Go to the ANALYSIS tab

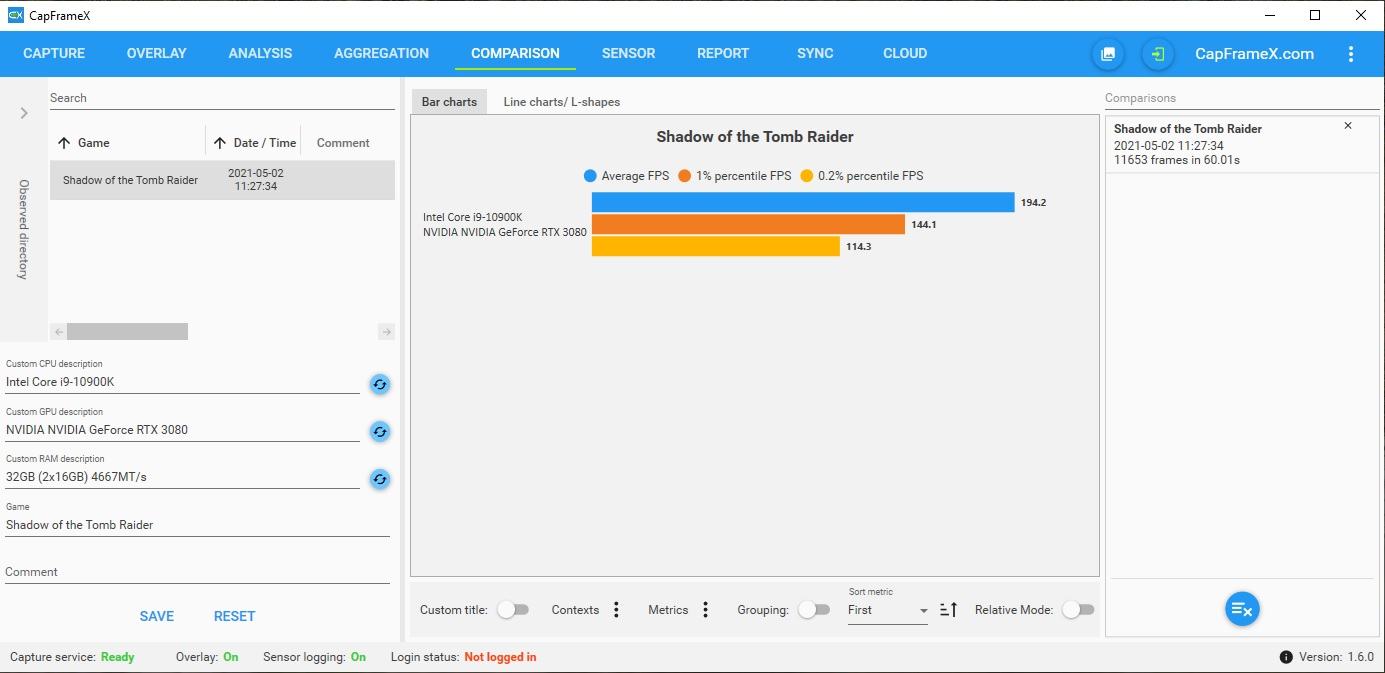pos(260,54)
